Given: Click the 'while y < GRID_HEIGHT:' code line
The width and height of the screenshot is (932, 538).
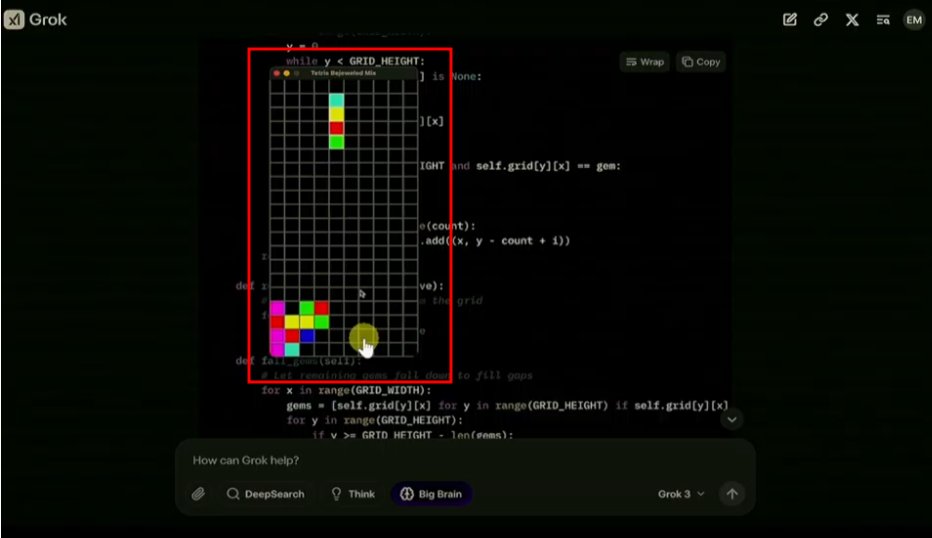Looking at the screenshot, I should click(355, 61).
